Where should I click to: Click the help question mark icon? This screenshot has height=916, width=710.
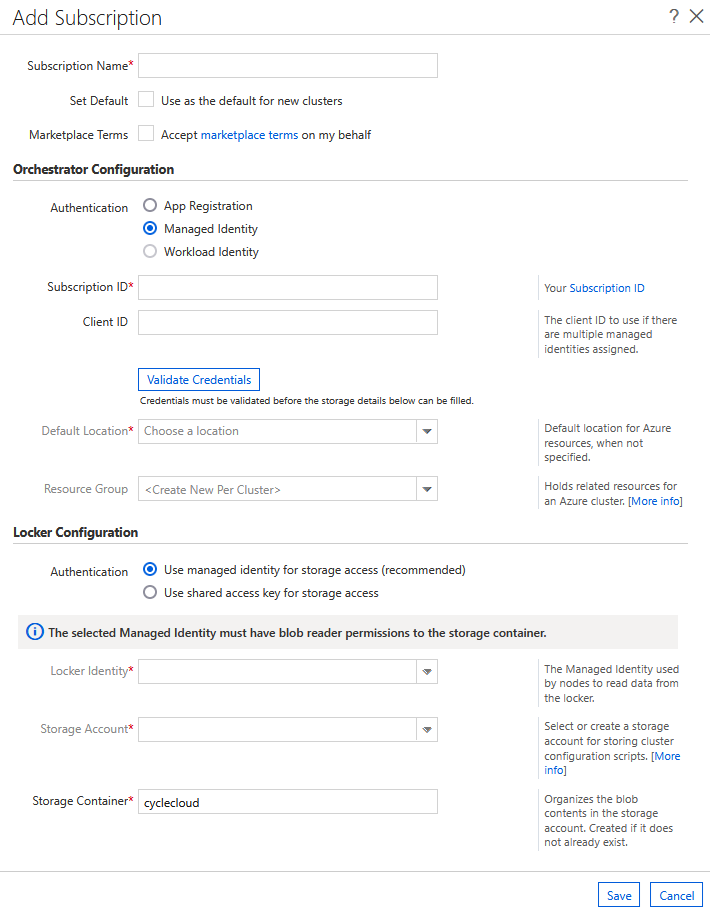(x=675, y=16)
